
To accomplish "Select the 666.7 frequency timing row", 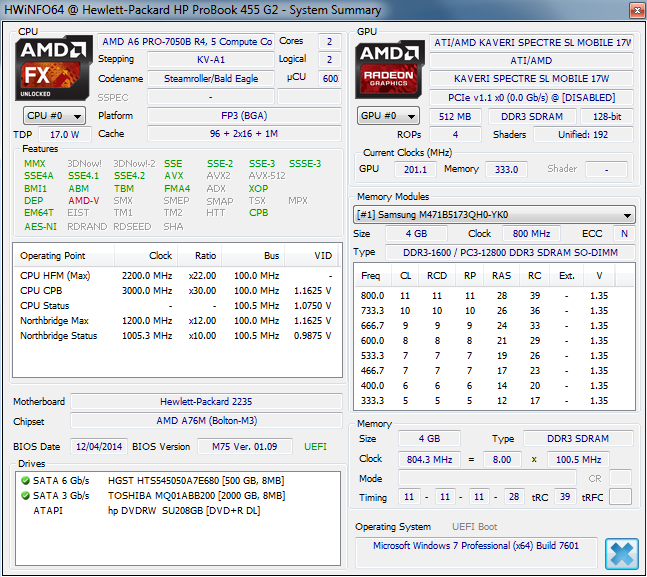I will coord(494,326).
